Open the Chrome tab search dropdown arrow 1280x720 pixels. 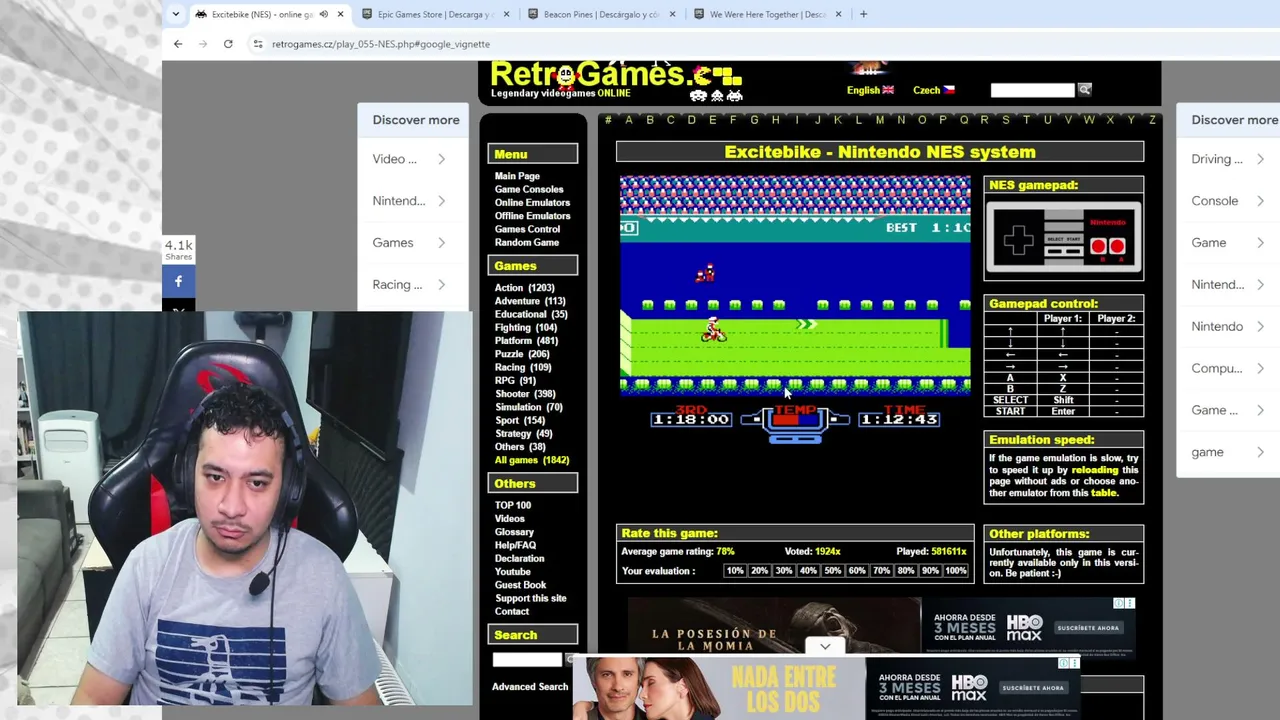coord(176,14)
